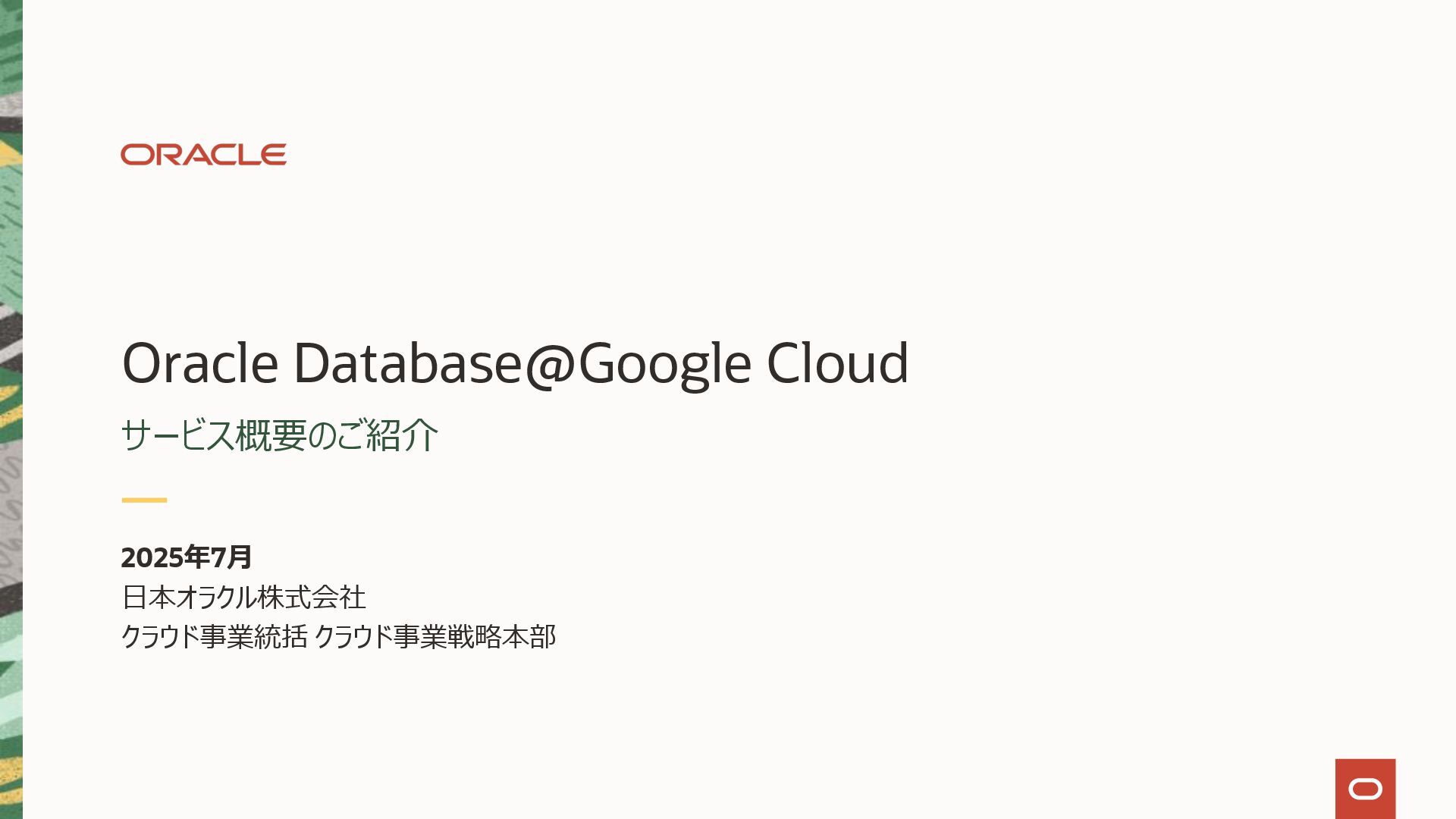Select the bold date 2025年7月
This screenshot has height=819, width=1456.
[187, 557]
